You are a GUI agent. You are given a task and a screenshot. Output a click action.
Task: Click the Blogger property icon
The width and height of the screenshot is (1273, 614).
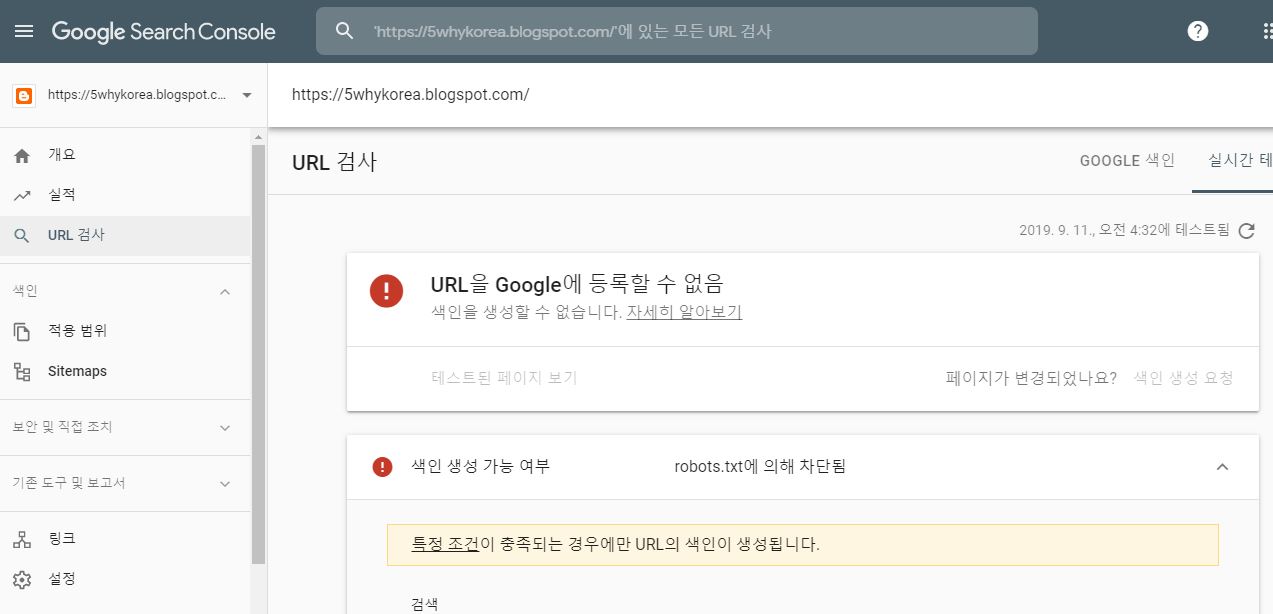click(24, 96)
